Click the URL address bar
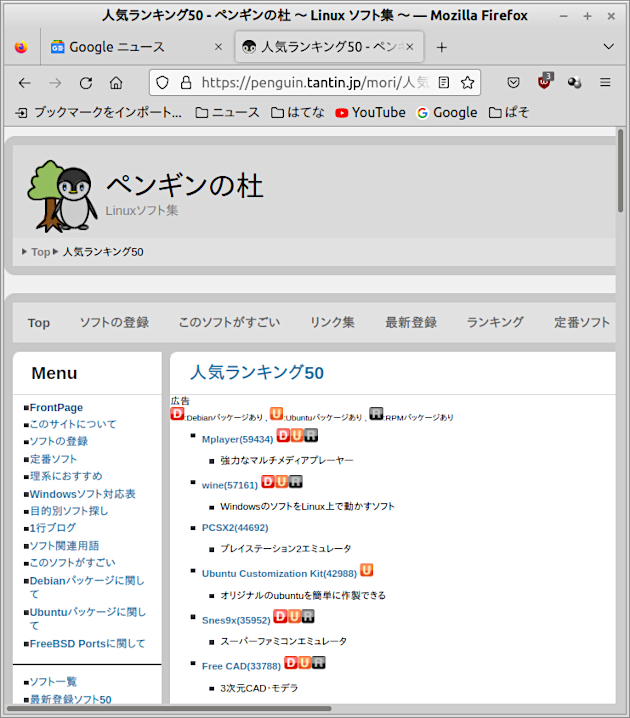The height and width of the screenshot is (718, 630). pos(315,83)
